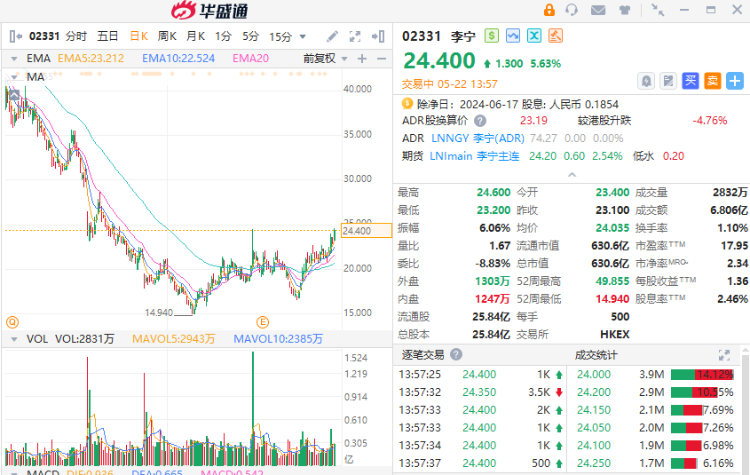Toggle the EMA10:22.524 line legend

click(x=178, y=58)
